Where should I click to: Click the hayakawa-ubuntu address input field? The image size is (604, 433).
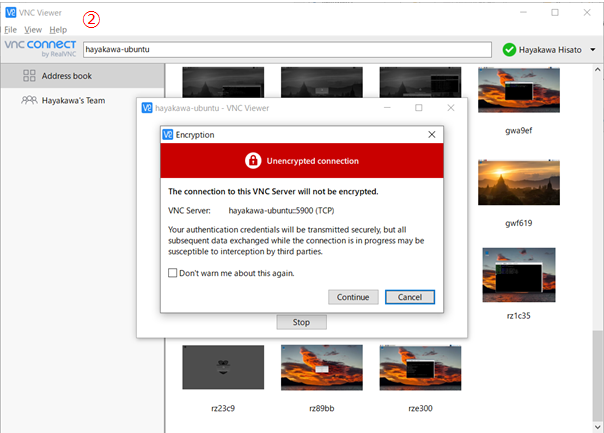286,49
